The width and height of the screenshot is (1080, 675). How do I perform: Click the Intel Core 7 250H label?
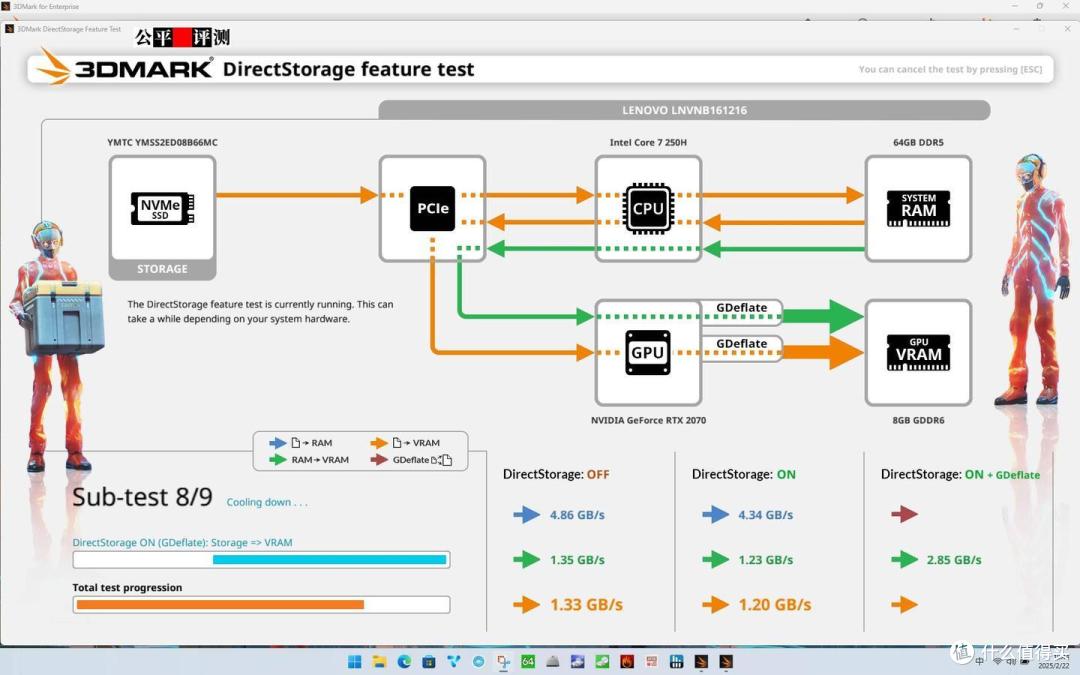648,143
